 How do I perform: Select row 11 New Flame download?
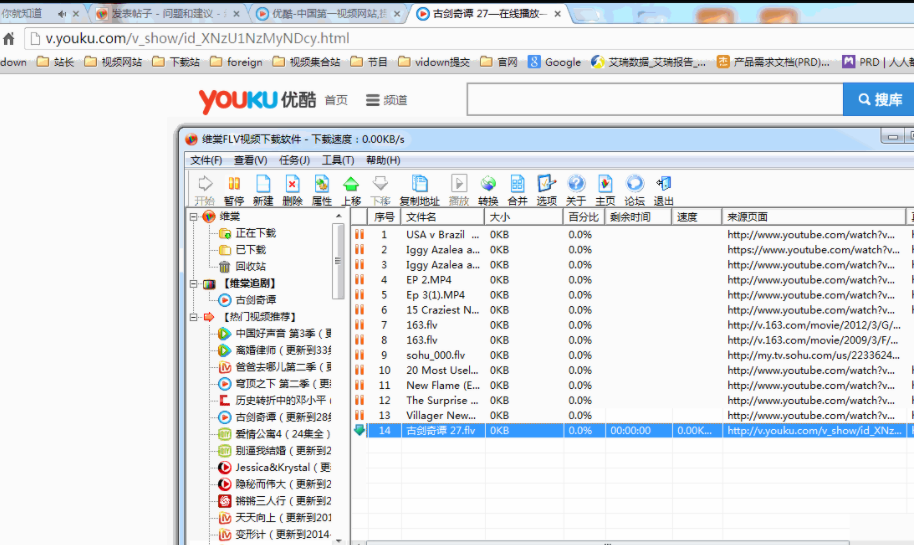coord(630,385)
